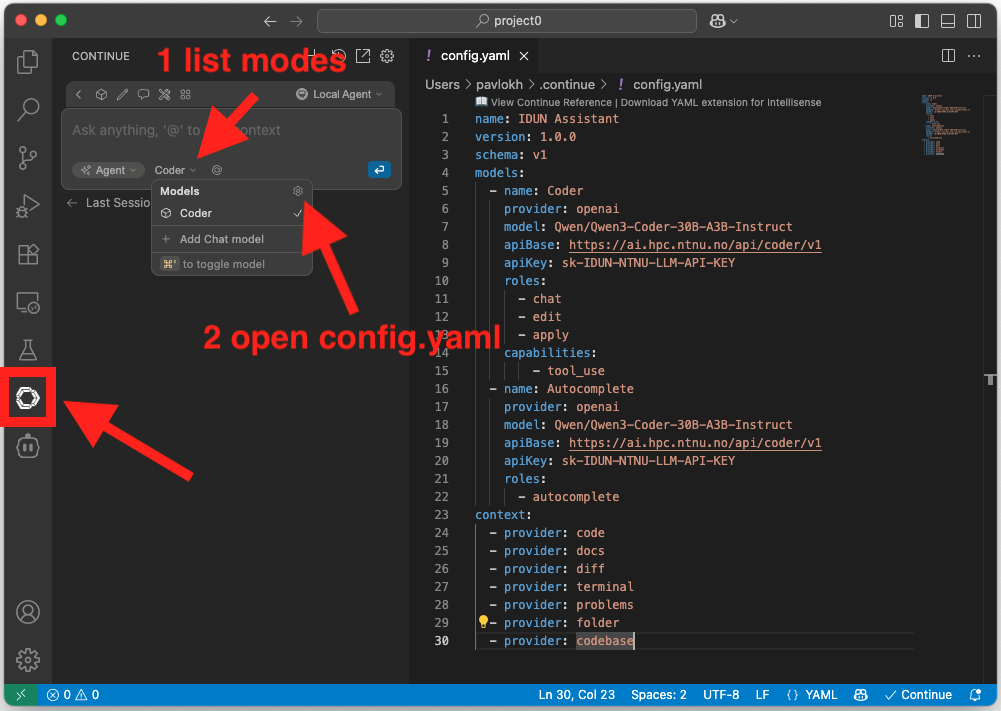This screenshot has height=711, width=1001.
Task: Click Add Chat model
Action: tap(221, 239)
